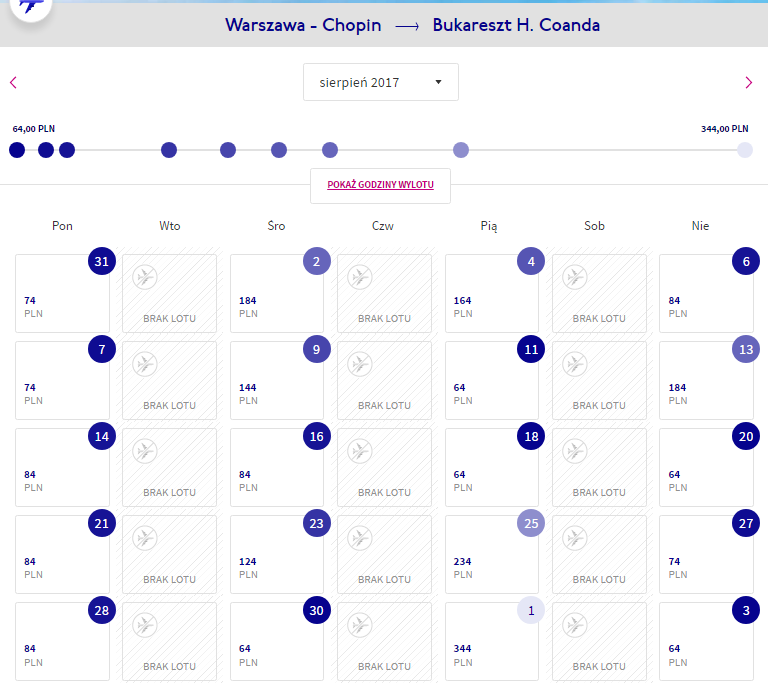The image size is (768, 686).
Task: Click the lightest 344,00 PLN price scale dot
Action: click(x=745, y=150)
